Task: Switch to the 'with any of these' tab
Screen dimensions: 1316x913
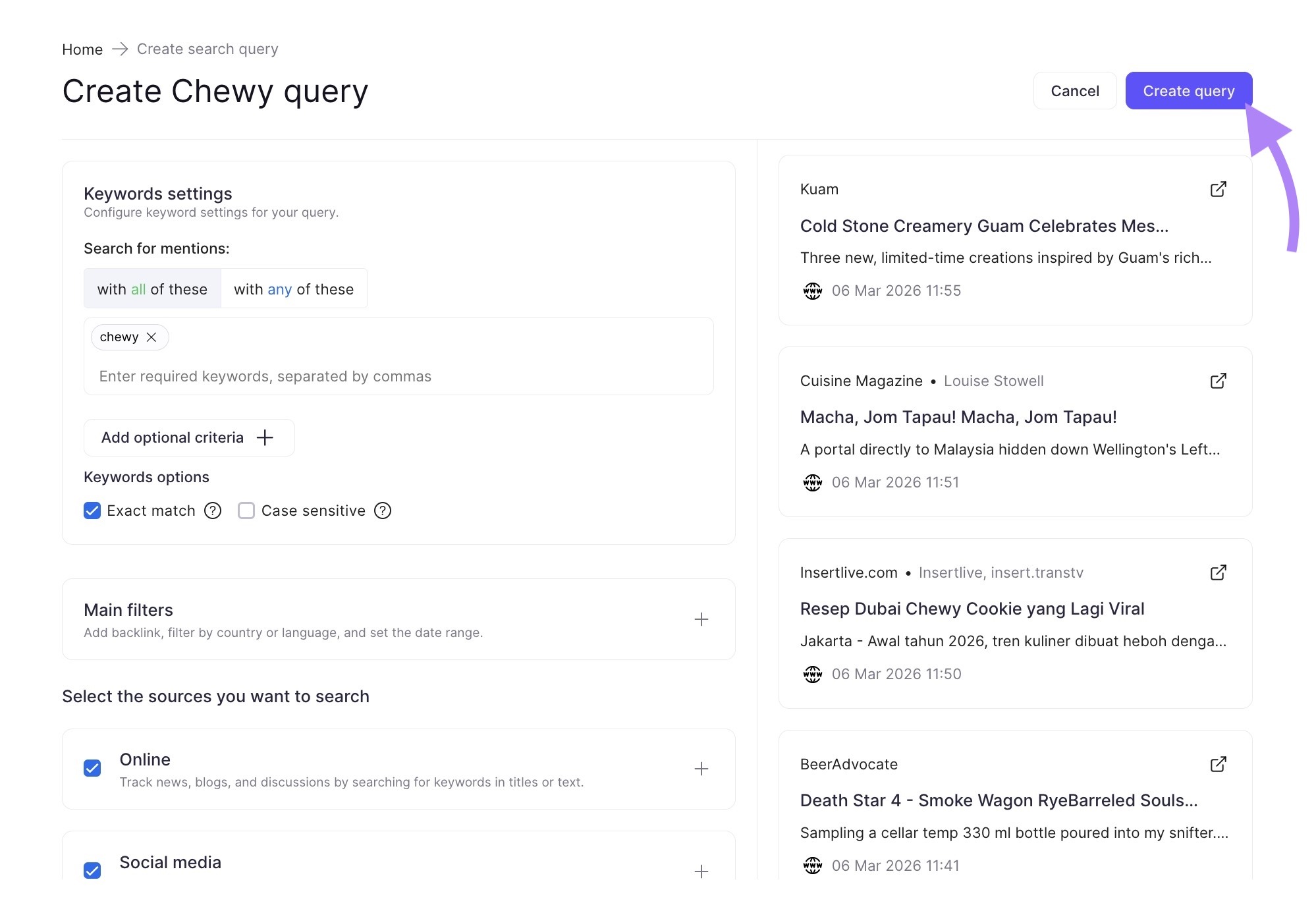Action: click(294, 288)
